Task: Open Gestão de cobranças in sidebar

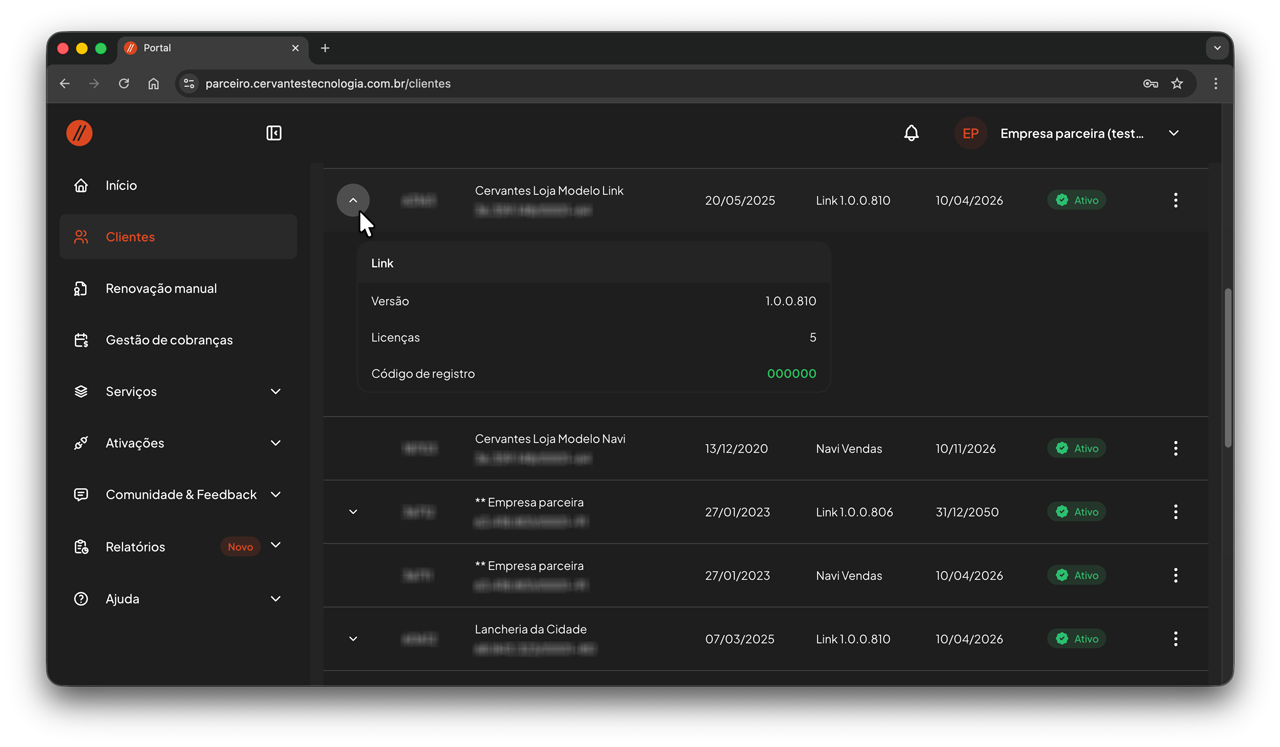Action: [x=169, y=340]
